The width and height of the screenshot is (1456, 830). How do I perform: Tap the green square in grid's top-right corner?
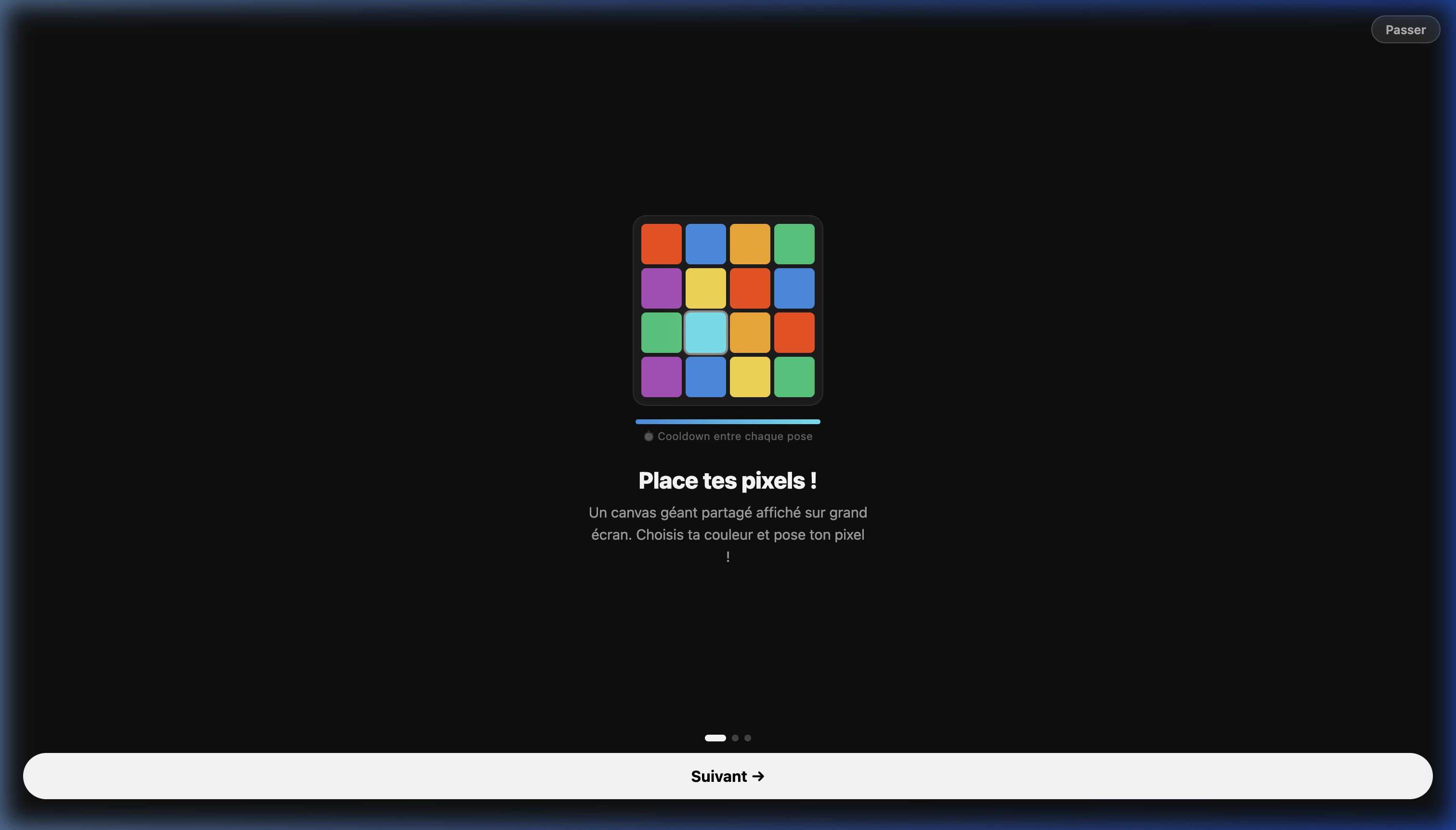pos(794,244)
